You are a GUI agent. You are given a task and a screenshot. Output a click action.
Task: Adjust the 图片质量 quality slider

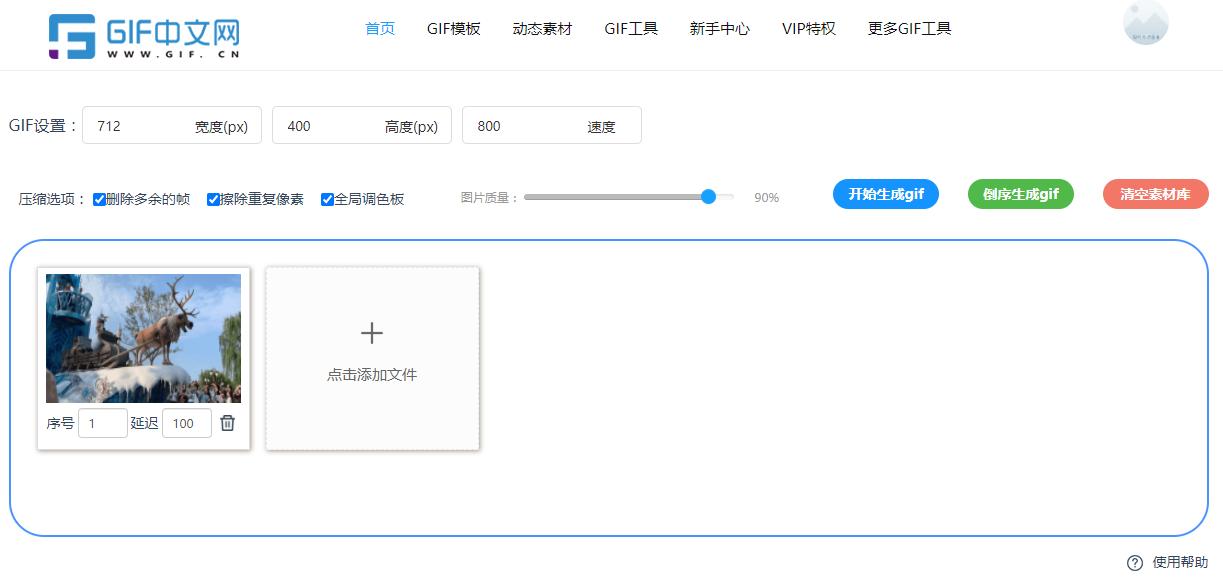point(709,197)
